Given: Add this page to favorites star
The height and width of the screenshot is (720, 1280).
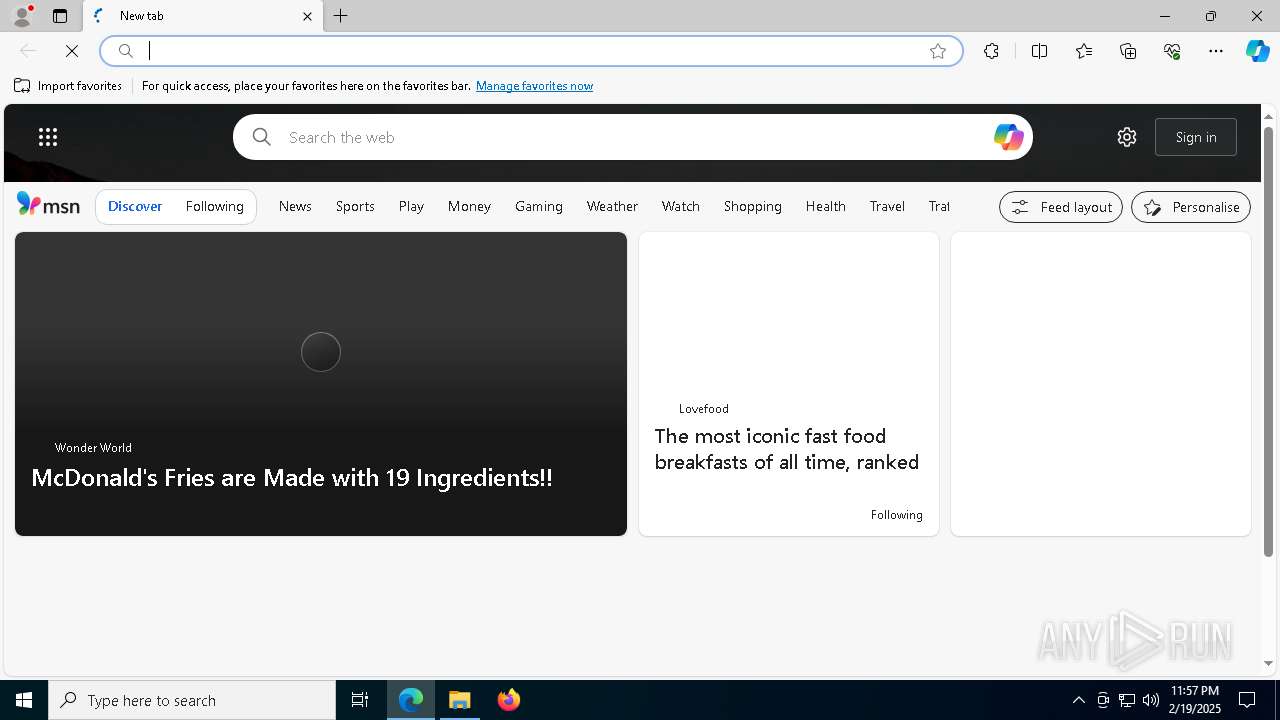Looking at the screenshot, I should [938, 51].
